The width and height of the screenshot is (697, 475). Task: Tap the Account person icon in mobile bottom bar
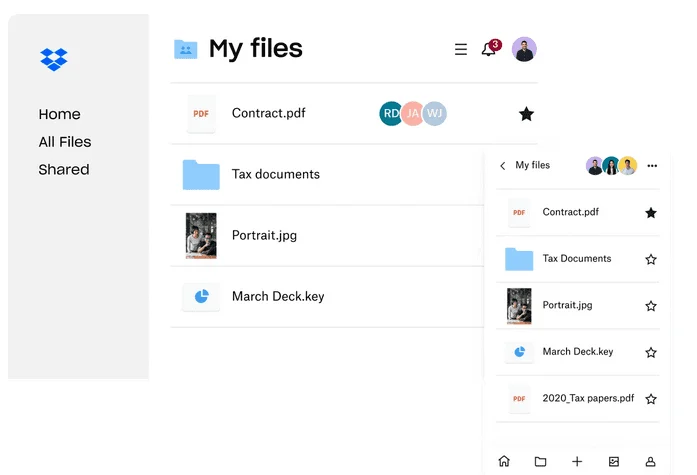point(650,462)
